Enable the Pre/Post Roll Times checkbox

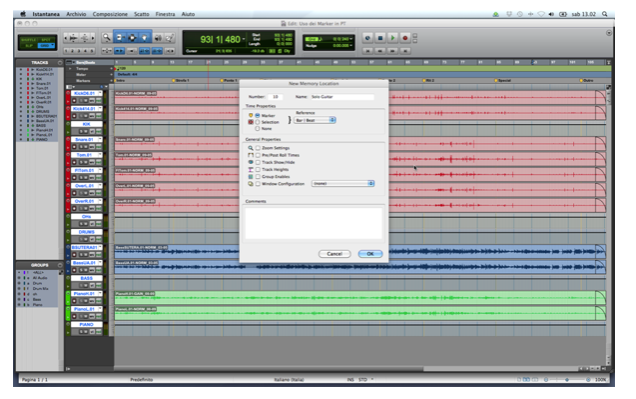pyautogui.click(x=258, y=155)
